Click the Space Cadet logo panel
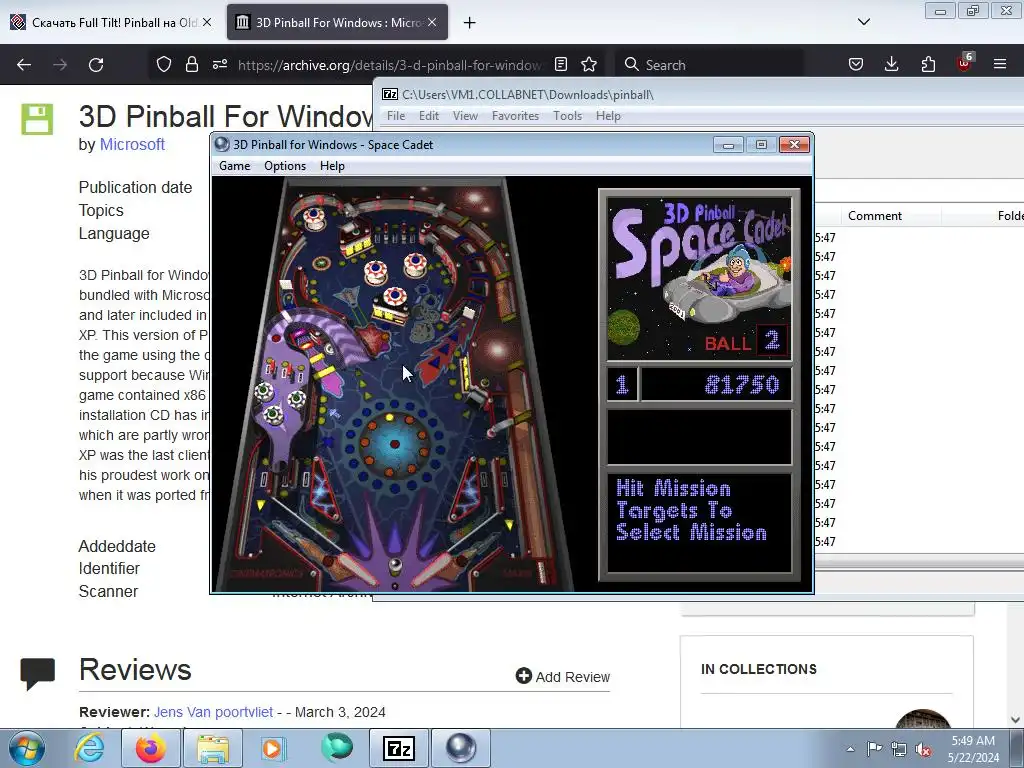Image resolution: width=1024 pixels, height=768 pixels. (x=699, y=279)
